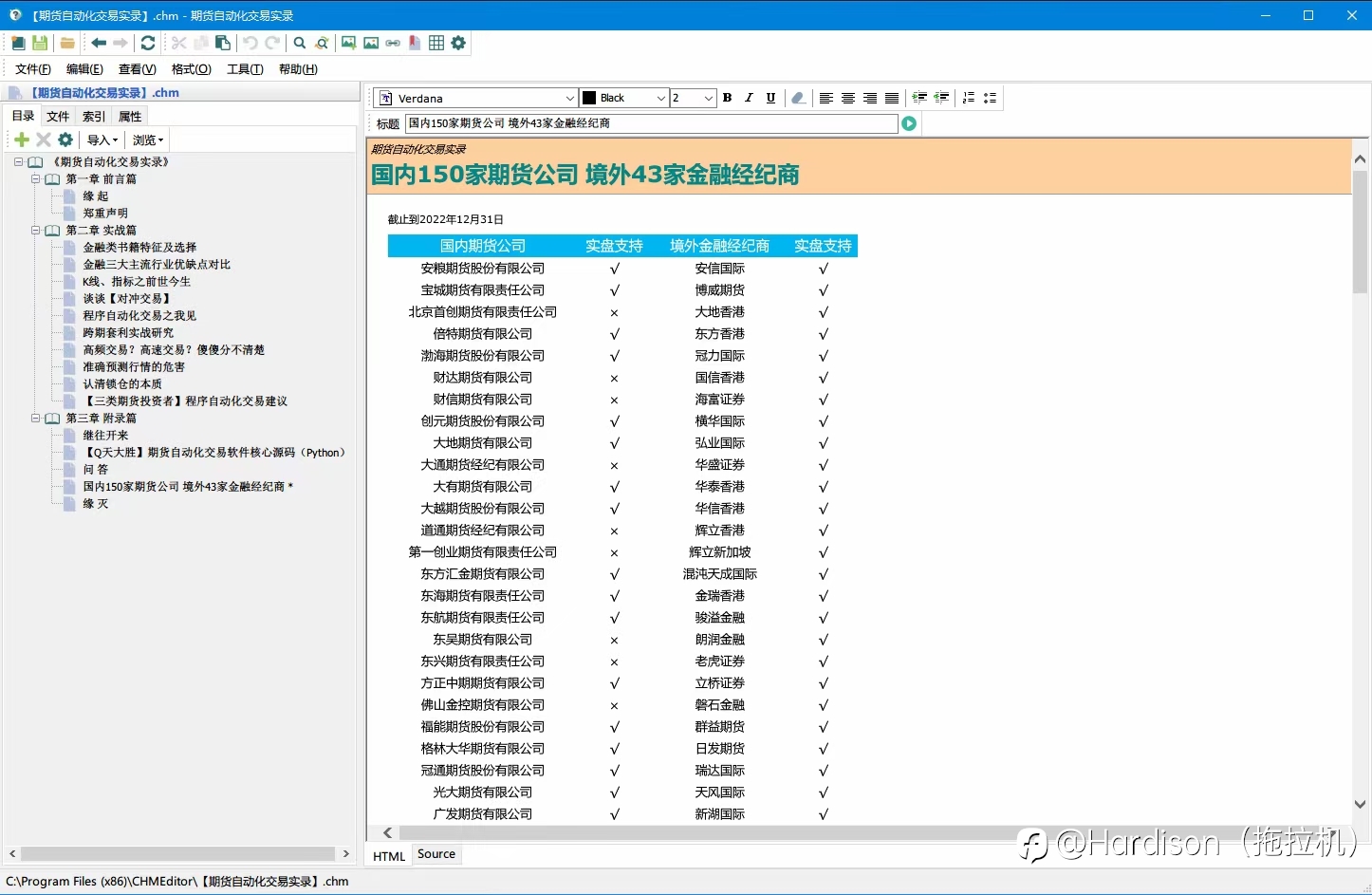This screenshot has width=1372, height=895.
Task: Open find and replace tool
Action: click(x=322, y=43)
